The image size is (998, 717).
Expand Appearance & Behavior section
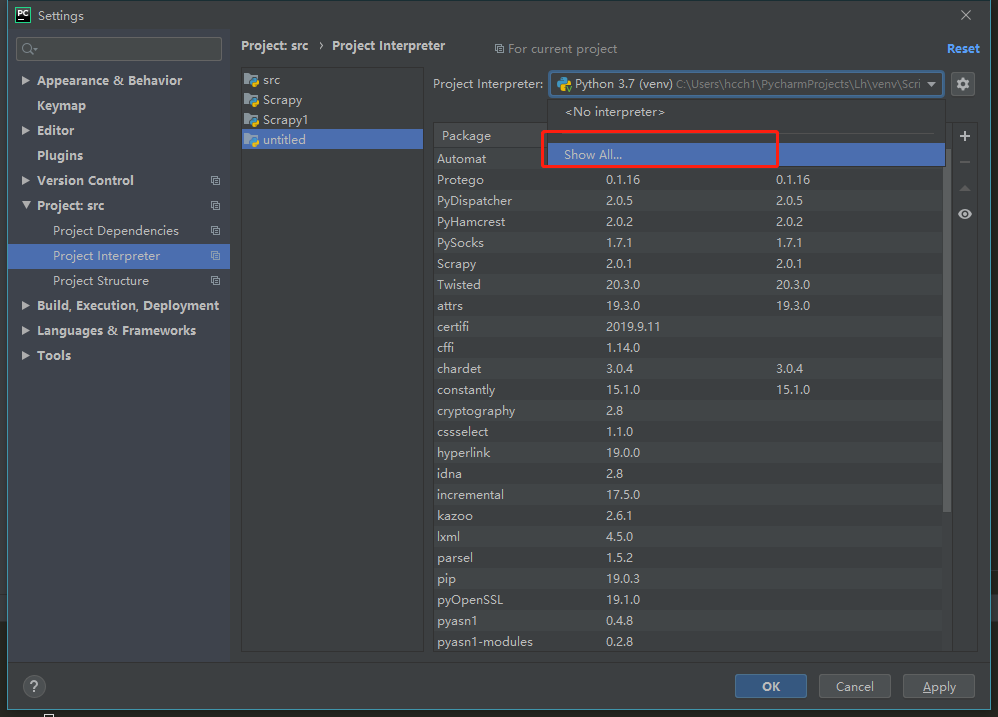click(25, 80)
